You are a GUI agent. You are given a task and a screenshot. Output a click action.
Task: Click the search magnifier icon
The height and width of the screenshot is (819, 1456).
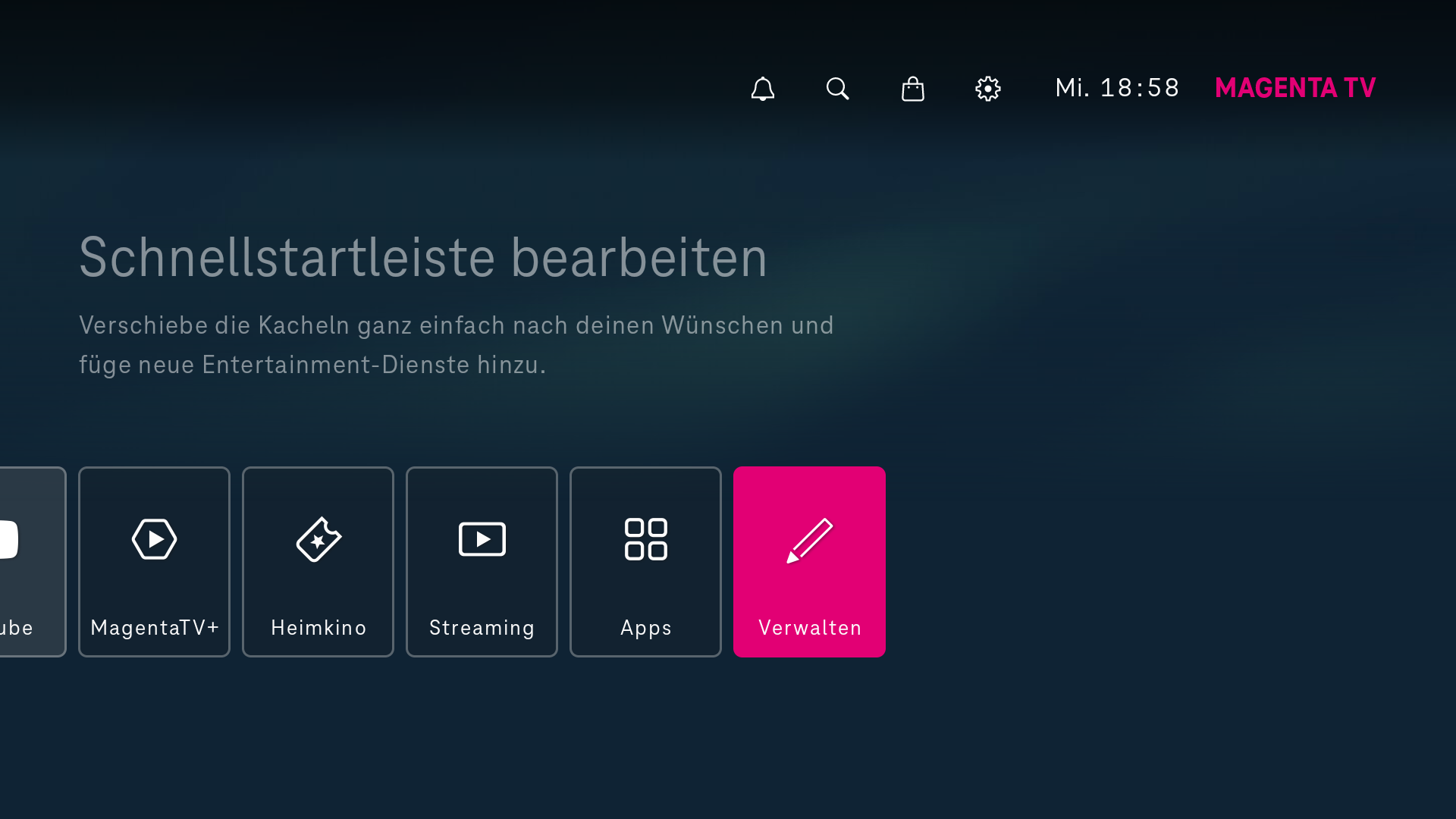click(x=837, y=89)
